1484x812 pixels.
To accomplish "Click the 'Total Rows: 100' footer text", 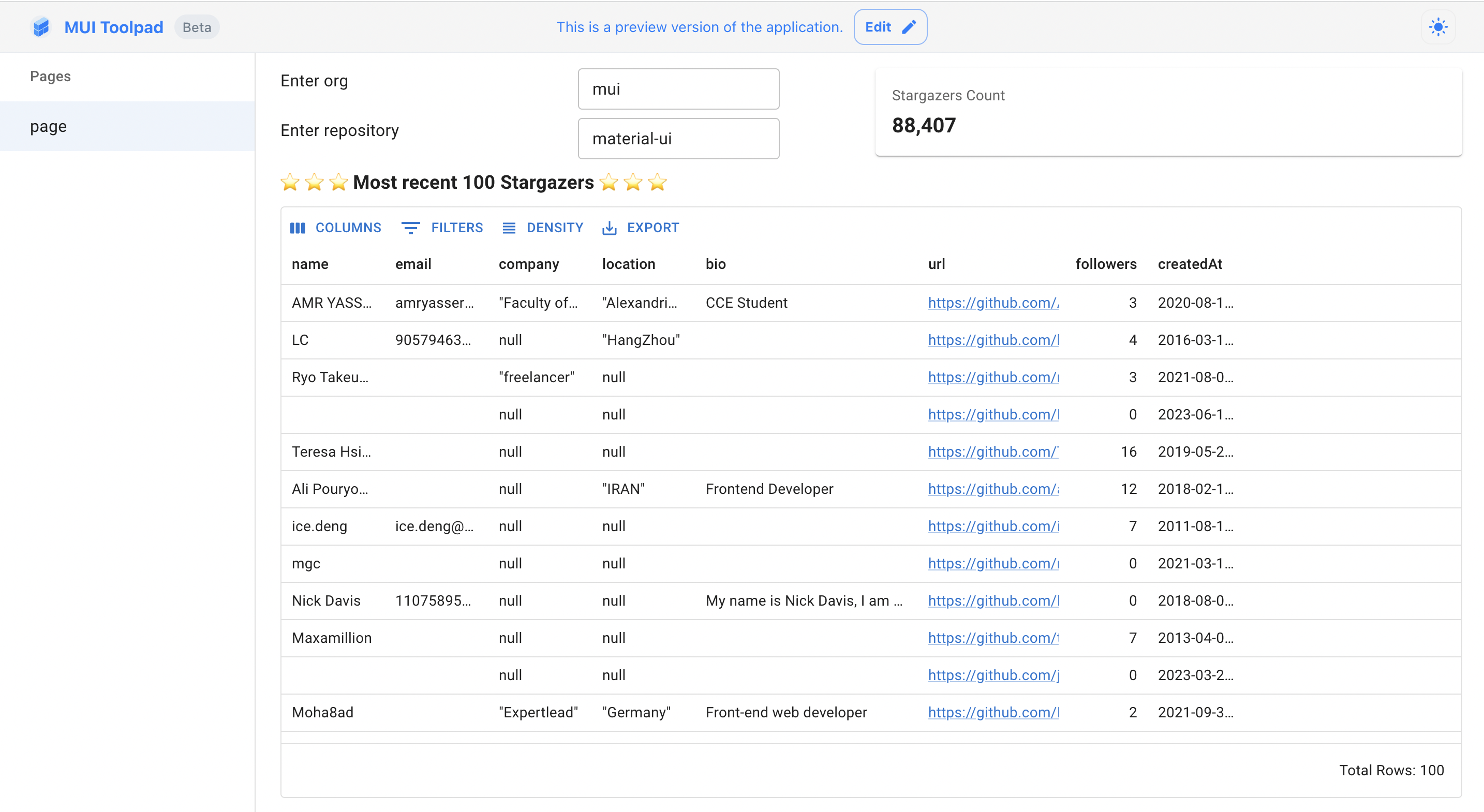I will [x=1391, y=771].
